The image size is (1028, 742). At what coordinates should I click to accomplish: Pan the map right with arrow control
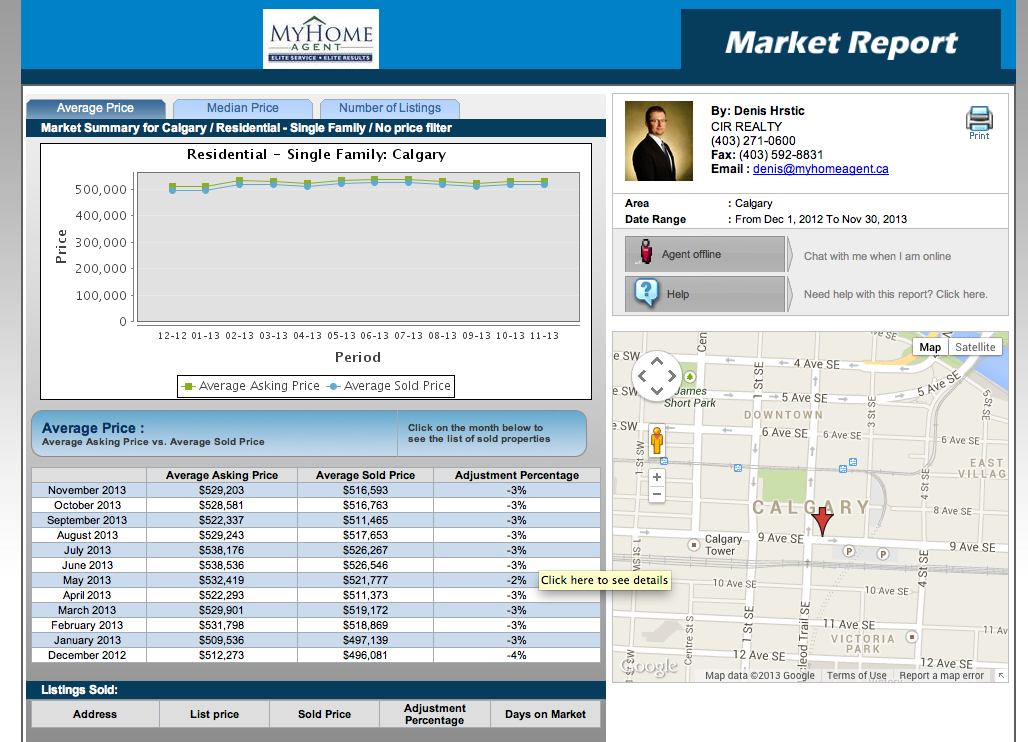pos(672,377)
